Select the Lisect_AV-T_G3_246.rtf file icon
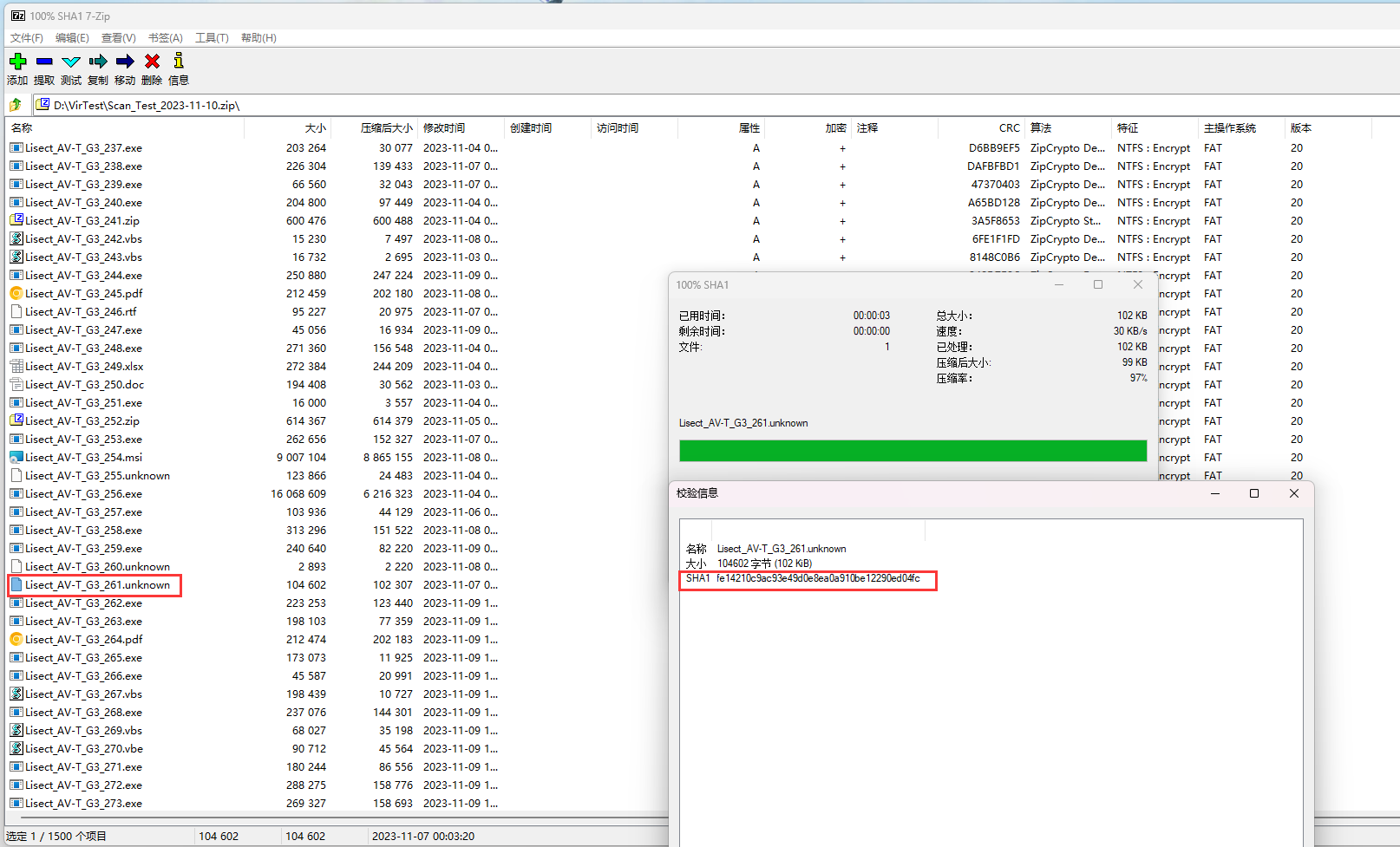The image size is (1400, 847). pos(16,311)
